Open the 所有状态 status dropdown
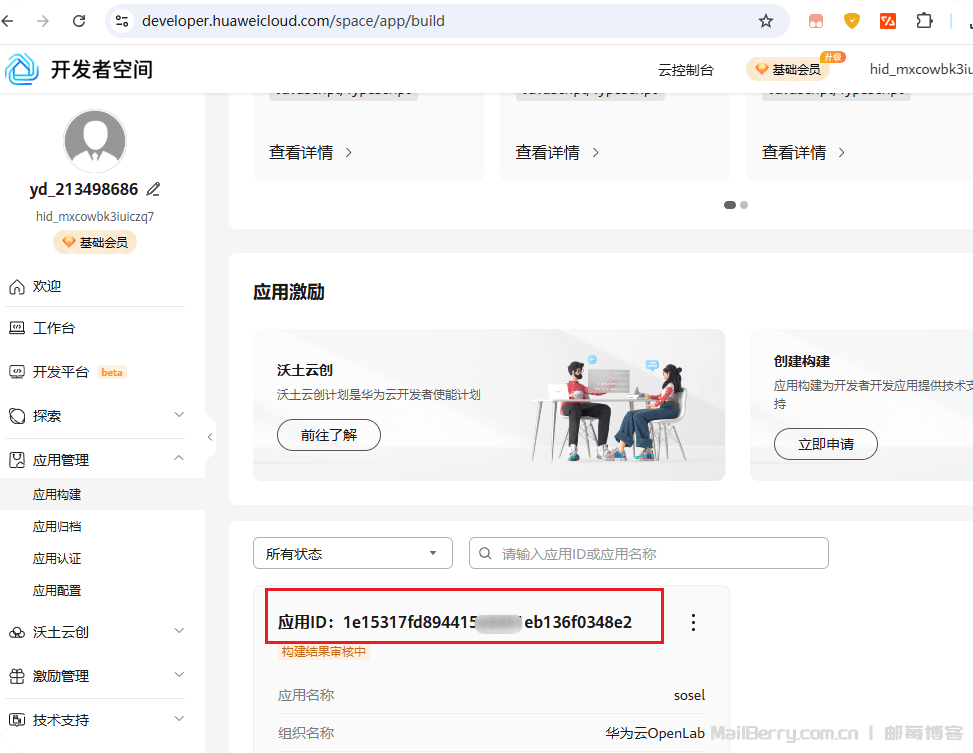Image resolution: width=973 pixels, height=753 pixels. tap(352, 553)
